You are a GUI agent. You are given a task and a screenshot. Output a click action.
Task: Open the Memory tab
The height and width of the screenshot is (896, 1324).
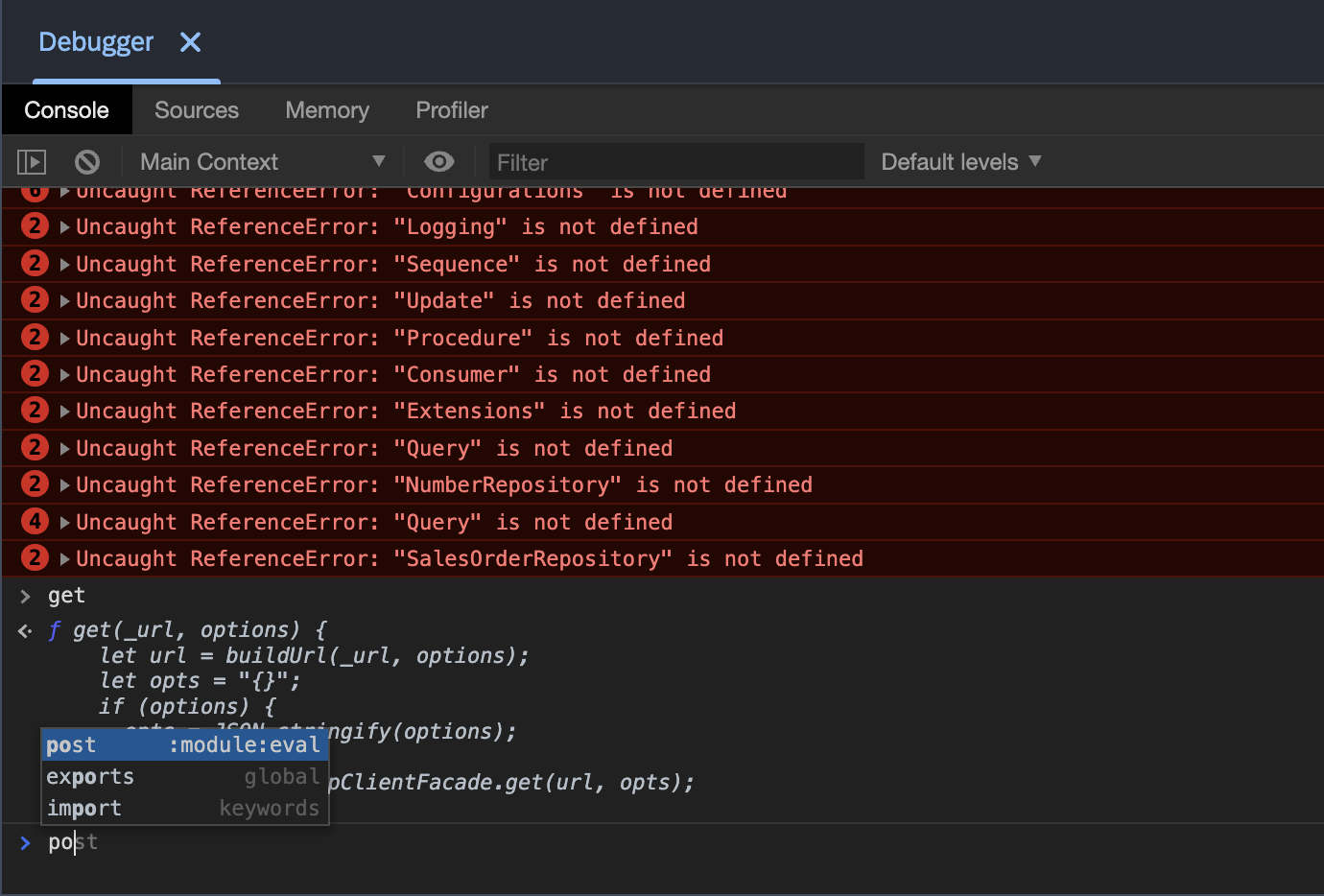[x=327, y=110]
